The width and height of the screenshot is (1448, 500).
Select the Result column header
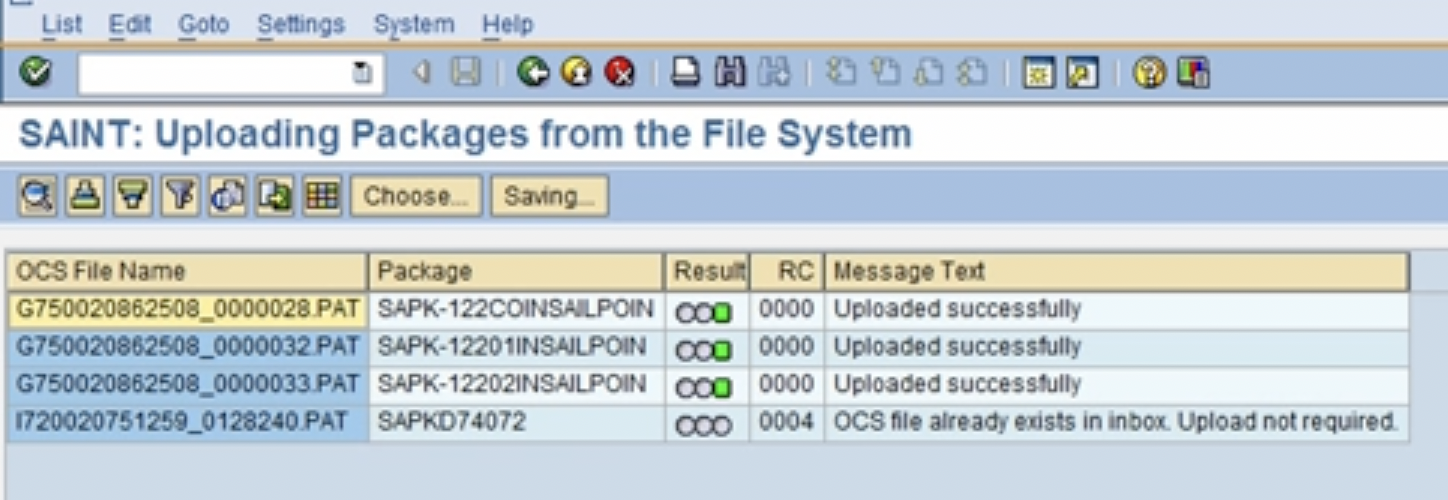pyautogui.click(x=708, y=272)
